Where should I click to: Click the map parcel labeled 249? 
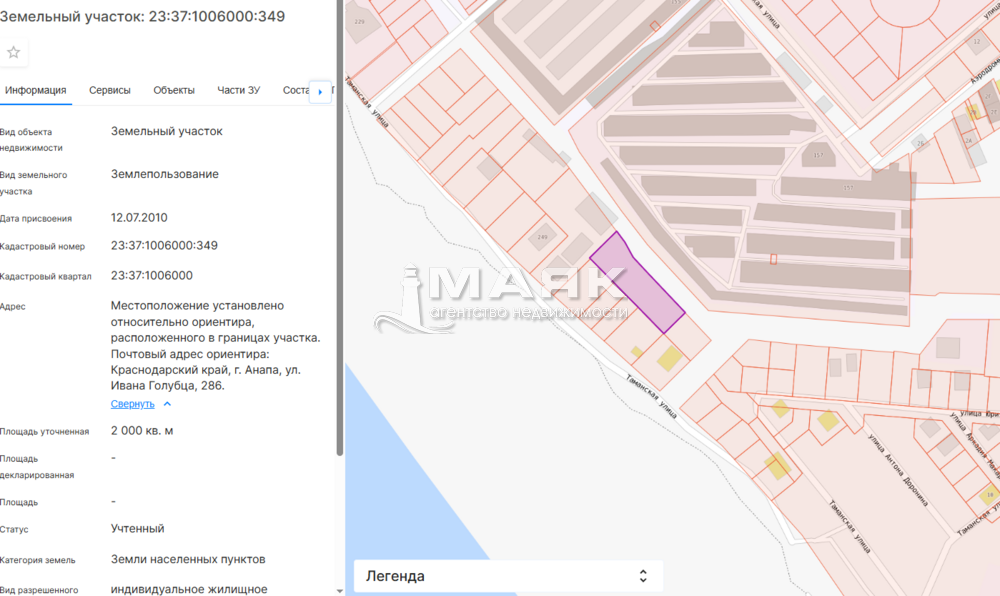click(543, 237)
